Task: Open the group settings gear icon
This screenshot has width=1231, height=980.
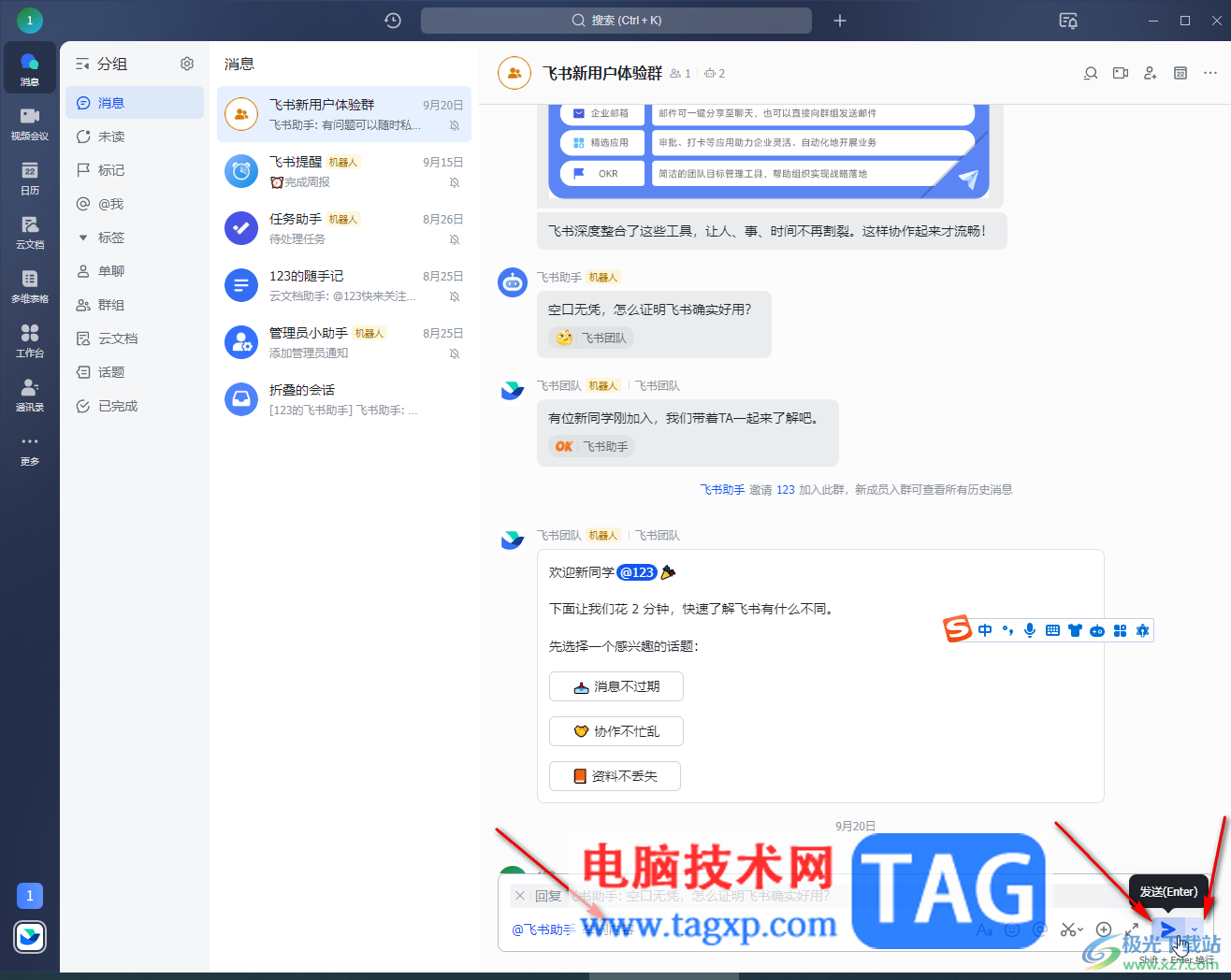Action: coord(187,64)
